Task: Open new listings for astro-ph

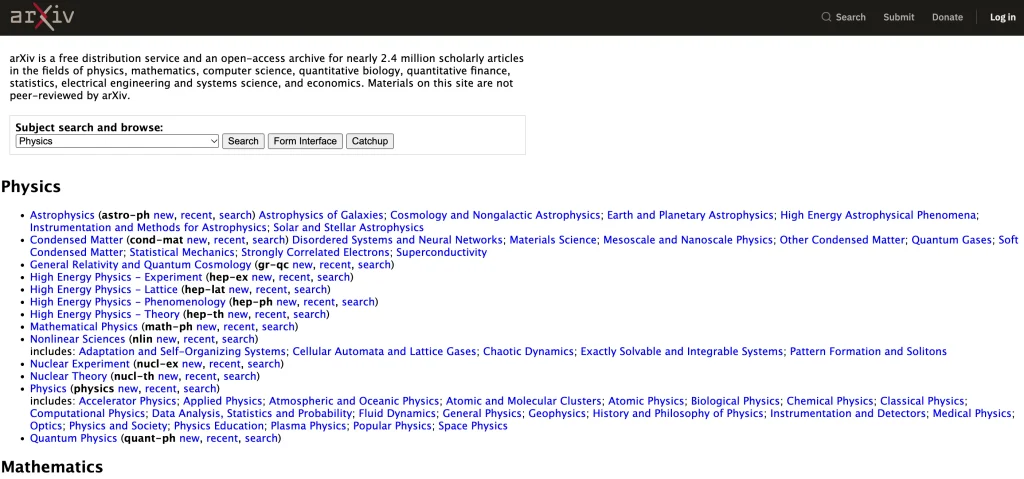Action: [x=163, y=215]
